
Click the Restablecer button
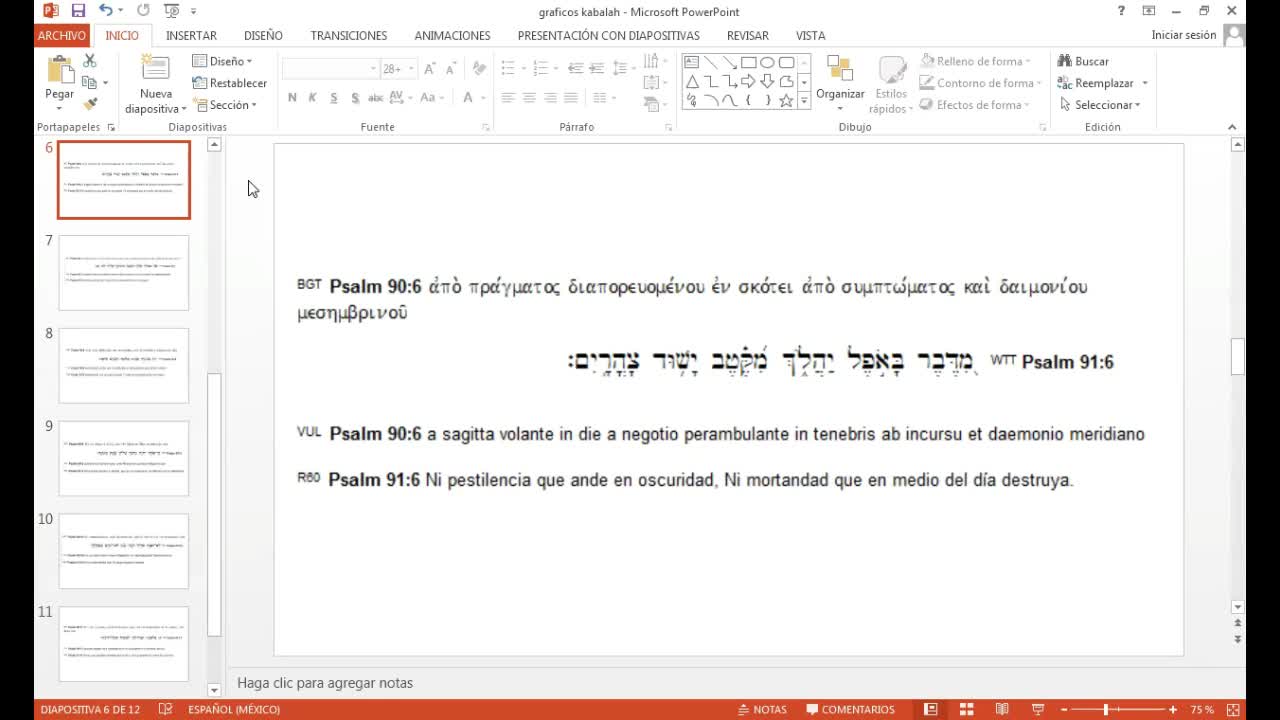point(230,83)
